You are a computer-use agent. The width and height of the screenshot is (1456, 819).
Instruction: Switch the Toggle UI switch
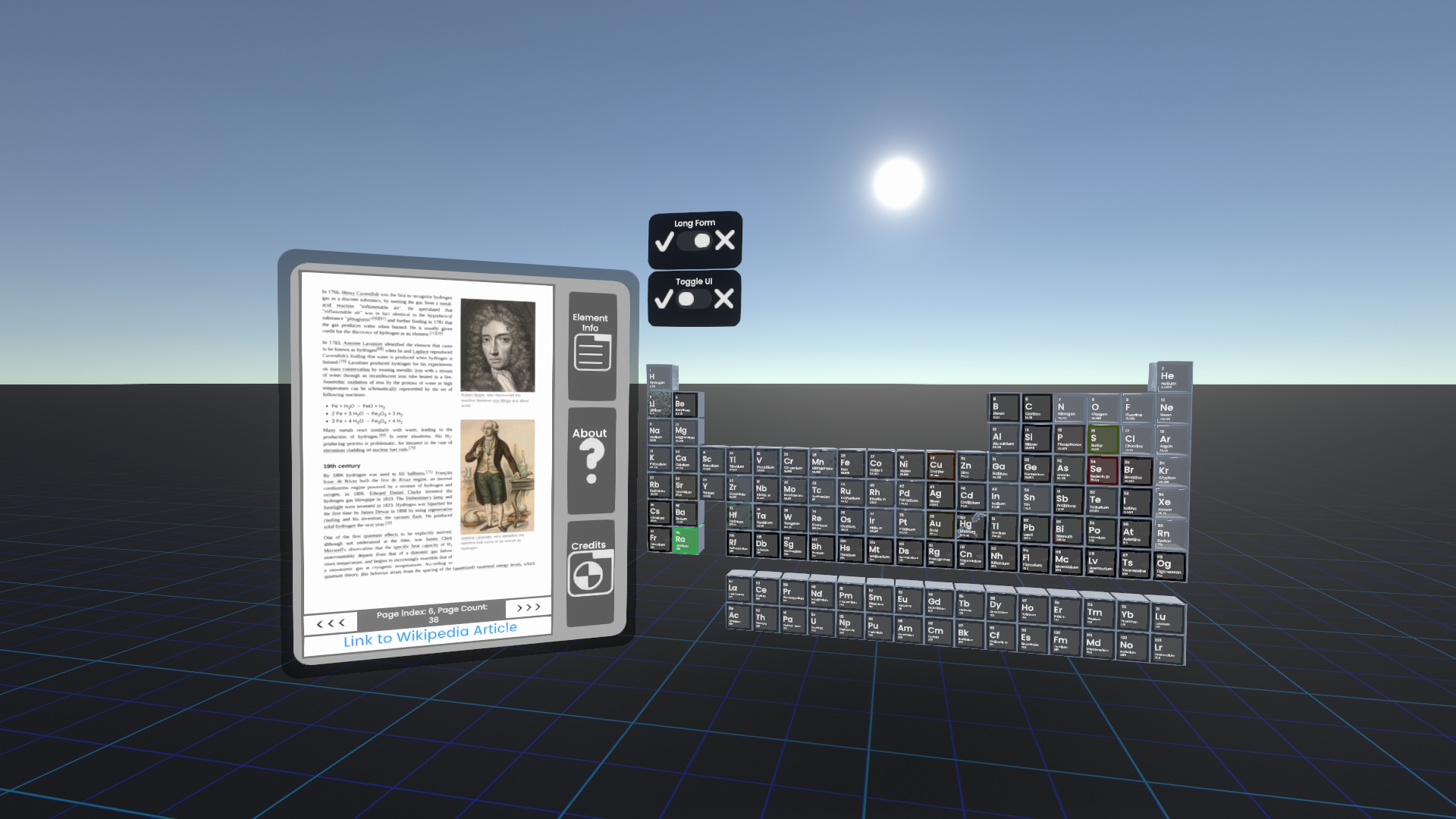[693, 299]
